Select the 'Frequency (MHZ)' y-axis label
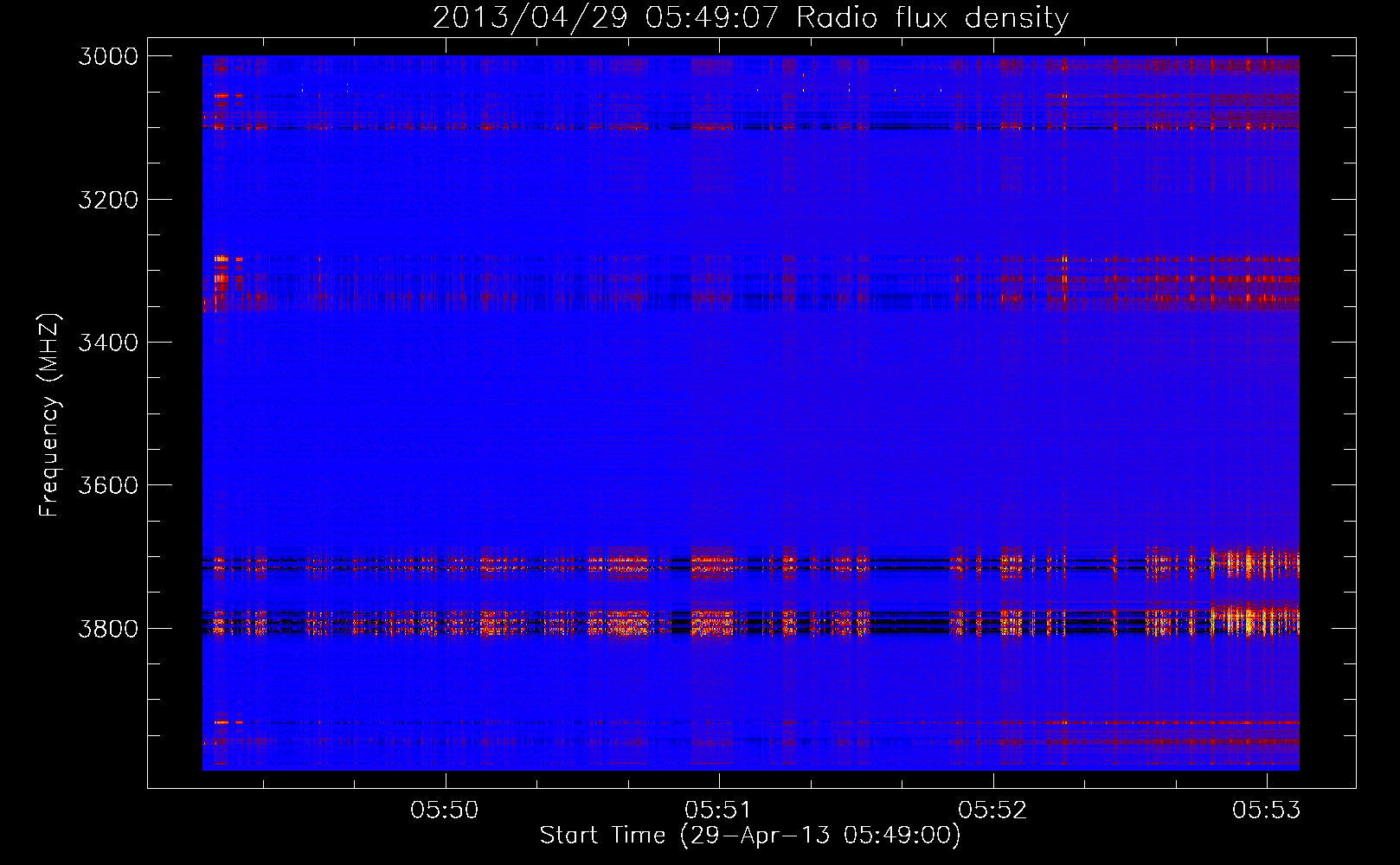 50,415
